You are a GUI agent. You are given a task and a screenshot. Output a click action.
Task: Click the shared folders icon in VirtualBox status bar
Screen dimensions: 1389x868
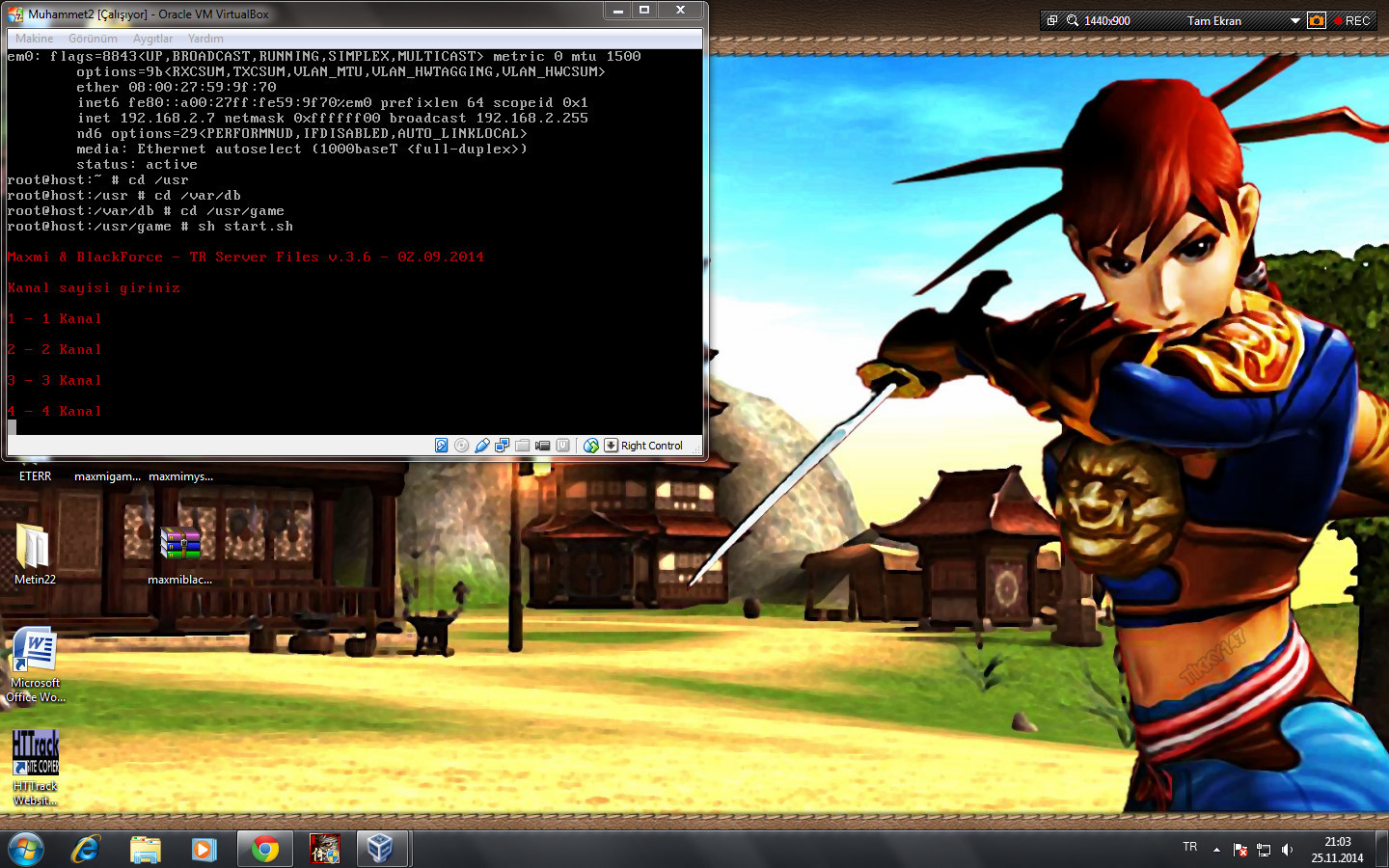tap(522, 446)
